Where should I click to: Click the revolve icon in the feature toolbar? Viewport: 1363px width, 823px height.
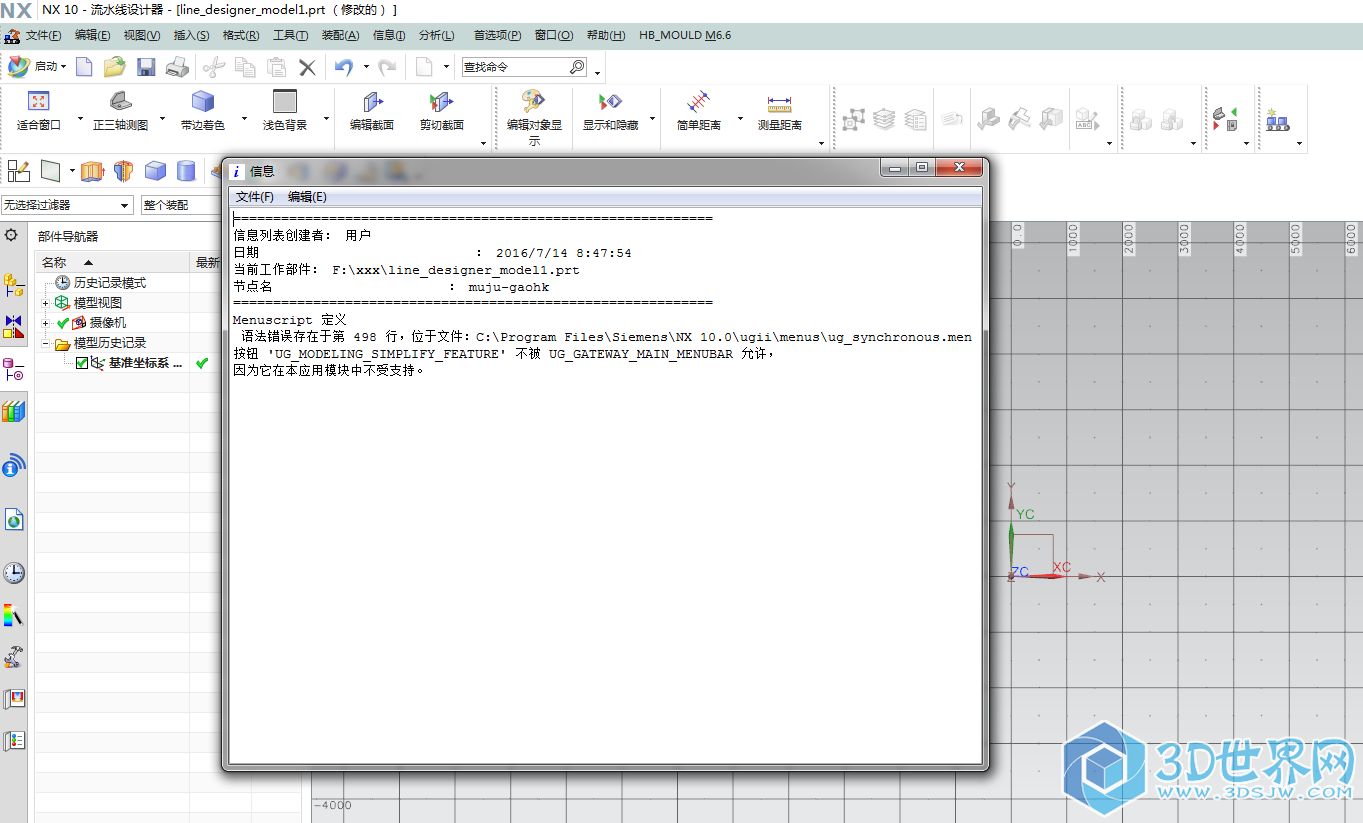point(124,171)
